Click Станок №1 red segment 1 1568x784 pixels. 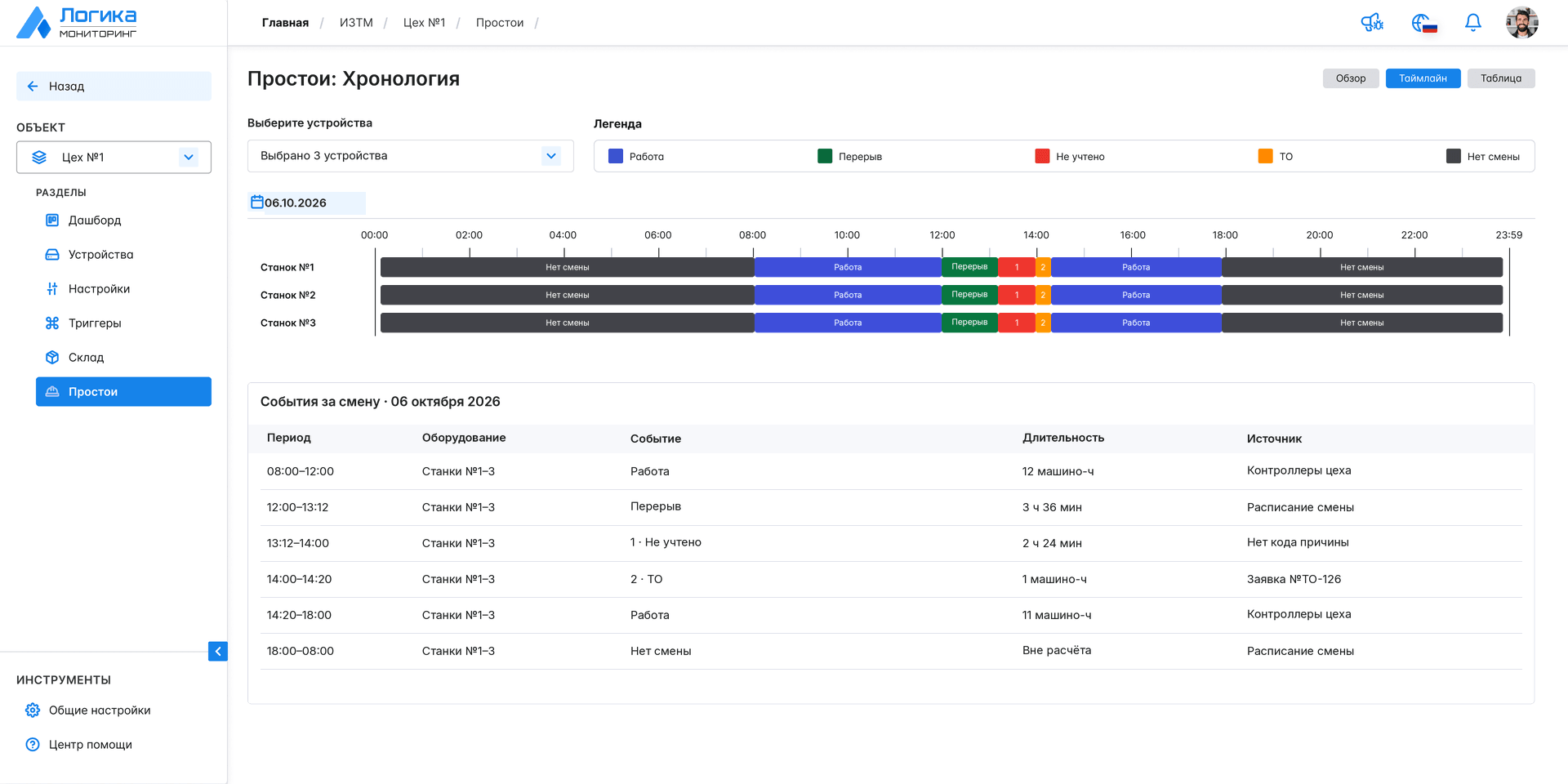[x=1017, y=267]
